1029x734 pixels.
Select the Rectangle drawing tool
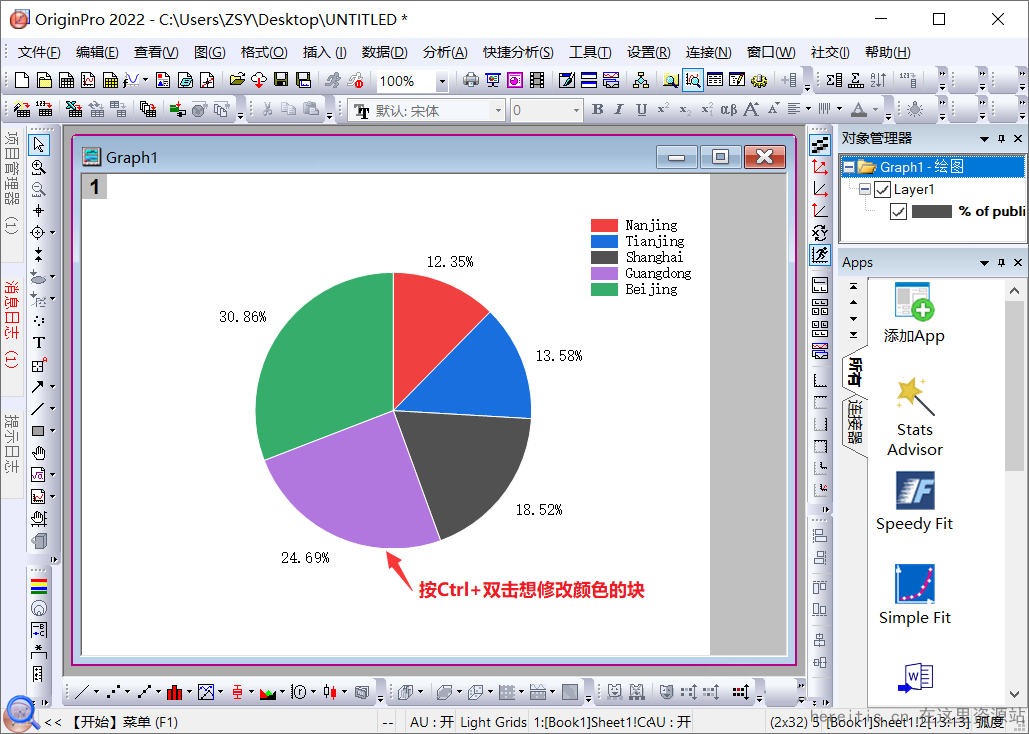pyautogui.click(x=38, y=431)
